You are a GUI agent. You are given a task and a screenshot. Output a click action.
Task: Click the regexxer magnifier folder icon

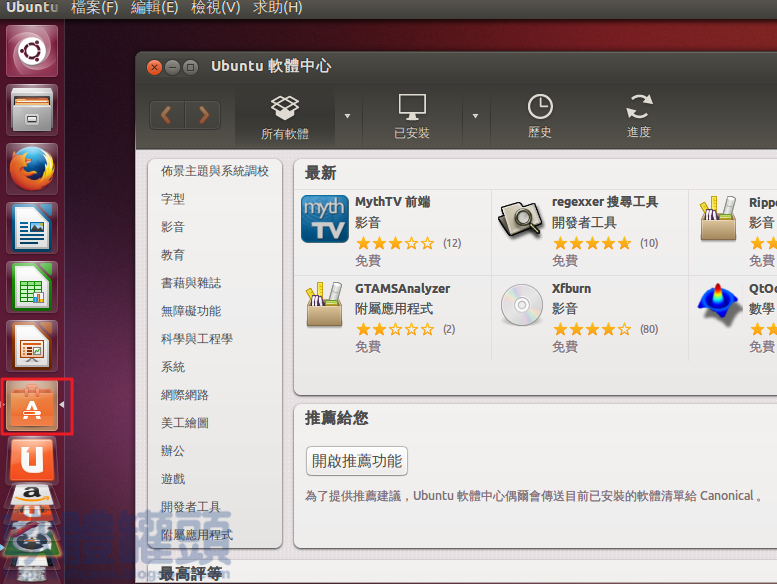point(521,219)
